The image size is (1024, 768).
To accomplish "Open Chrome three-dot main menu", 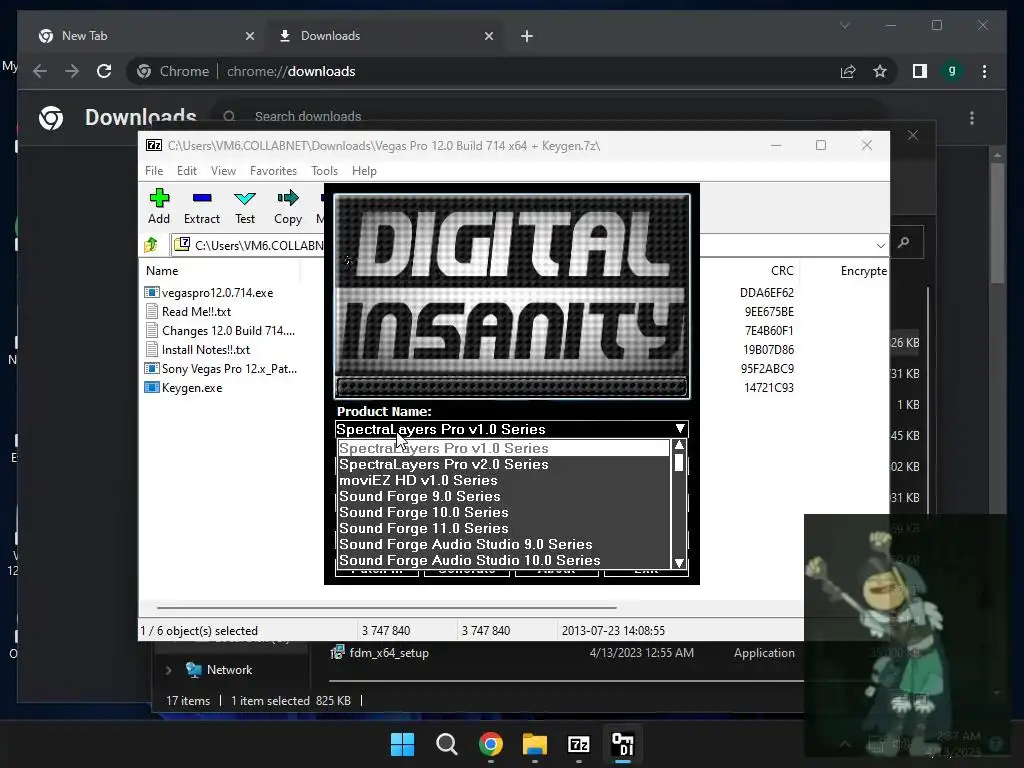I will click(984, 71).
